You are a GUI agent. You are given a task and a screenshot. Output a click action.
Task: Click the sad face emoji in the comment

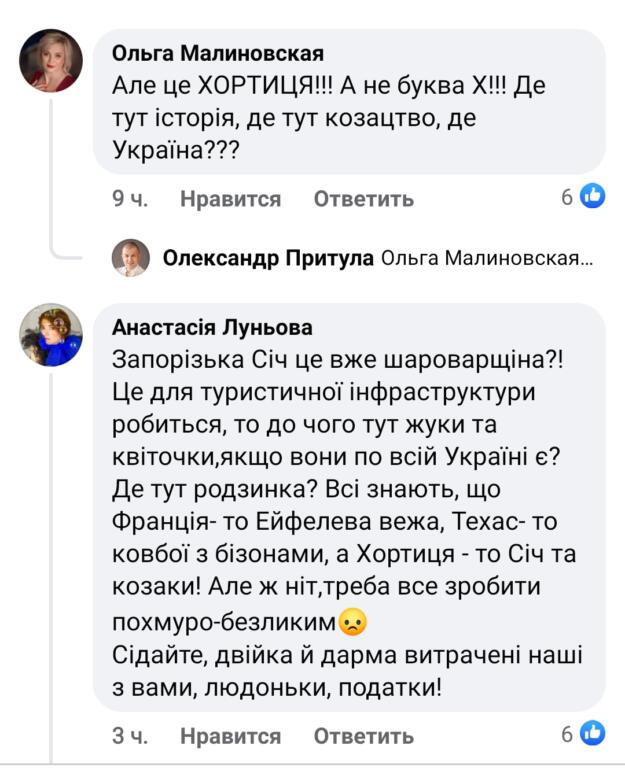[x=353, y=622]
